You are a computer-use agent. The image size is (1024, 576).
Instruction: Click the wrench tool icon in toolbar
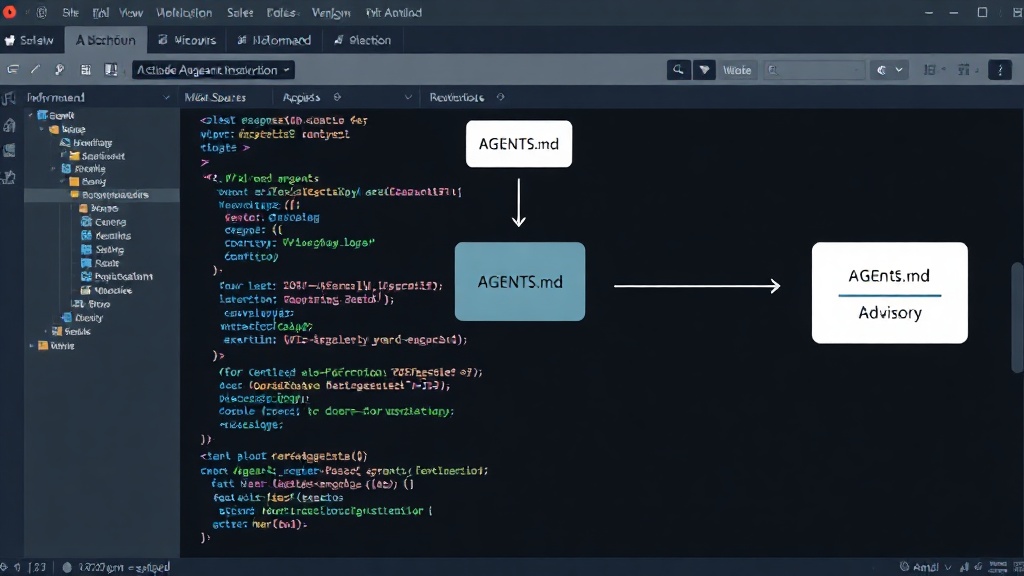click(x=59, y=70)
